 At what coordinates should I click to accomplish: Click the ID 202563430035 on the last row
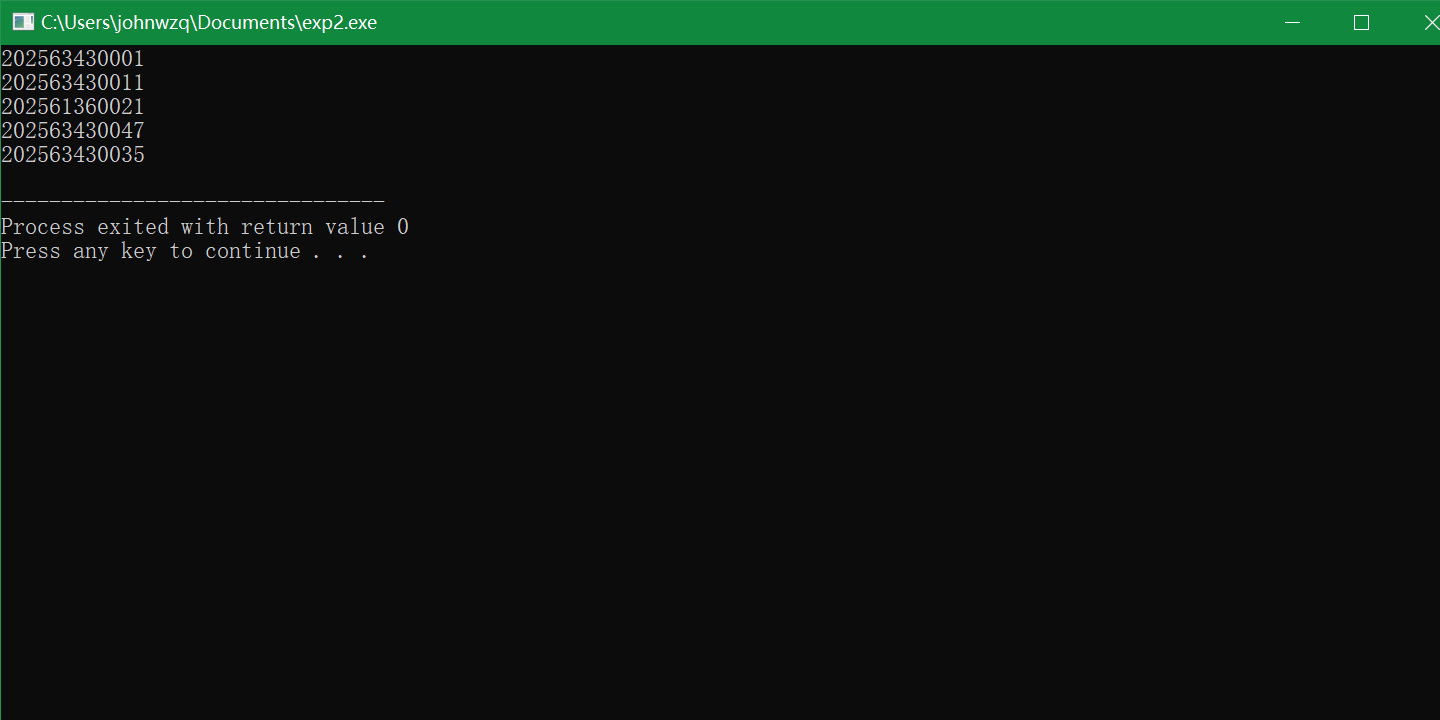pyautogui.click(x=72, y=154)
